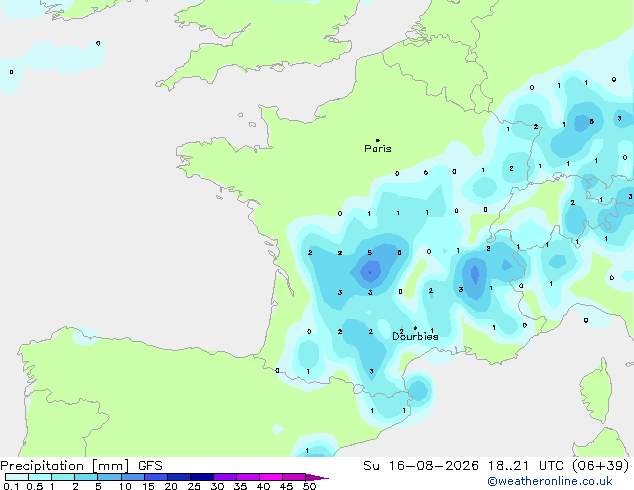634x490 pixels.
Task: Pick the 20–25 mm dark blue swatch
Action: 178,477
